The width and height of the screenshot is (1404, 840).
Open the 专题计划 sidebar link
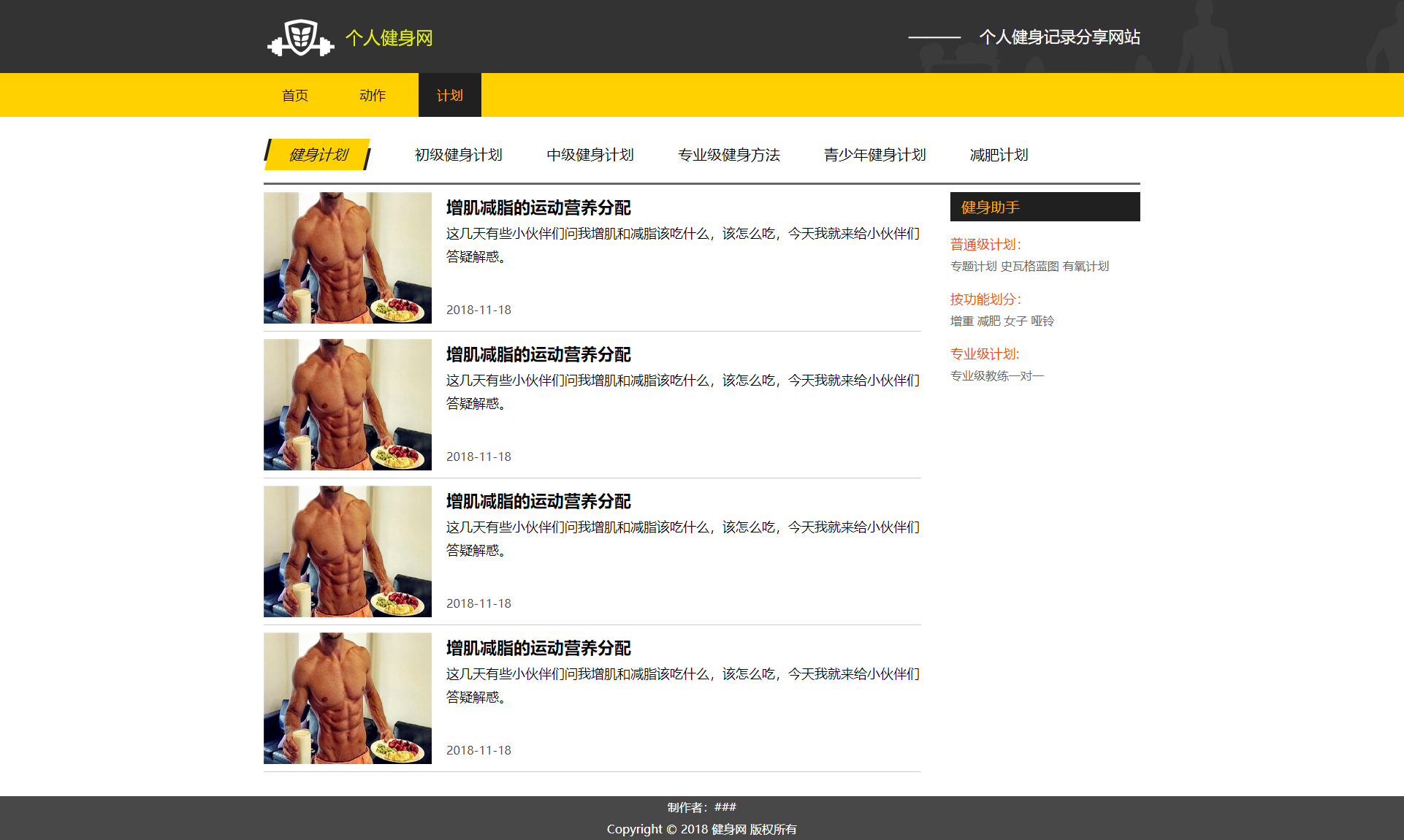pyautogui.click(x=974, y=267)
